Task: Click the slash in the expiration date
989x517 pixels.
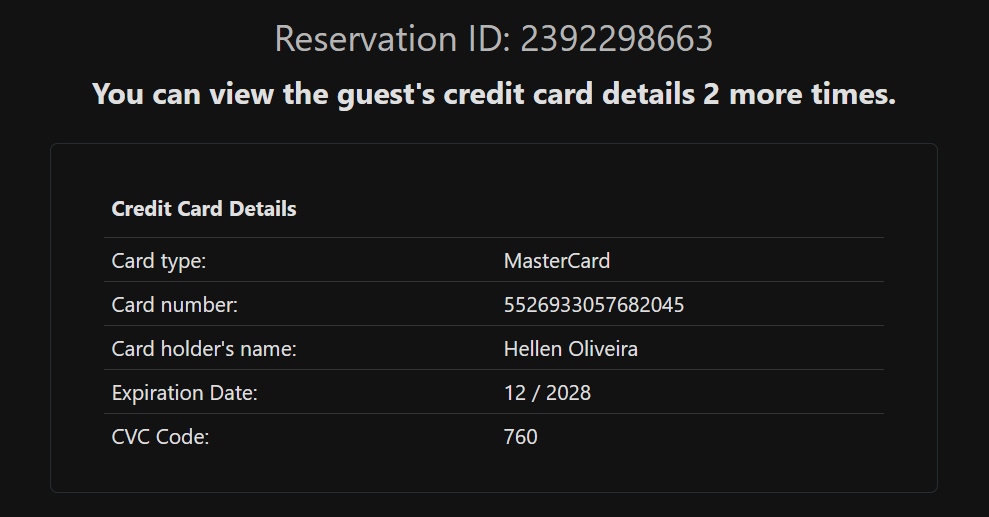Action: click(x=536, y=393)
